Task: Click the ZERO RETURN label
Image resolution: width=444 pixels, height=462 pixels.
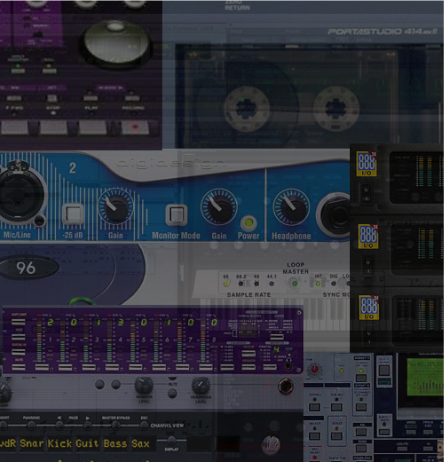Action: pos(237,5)
